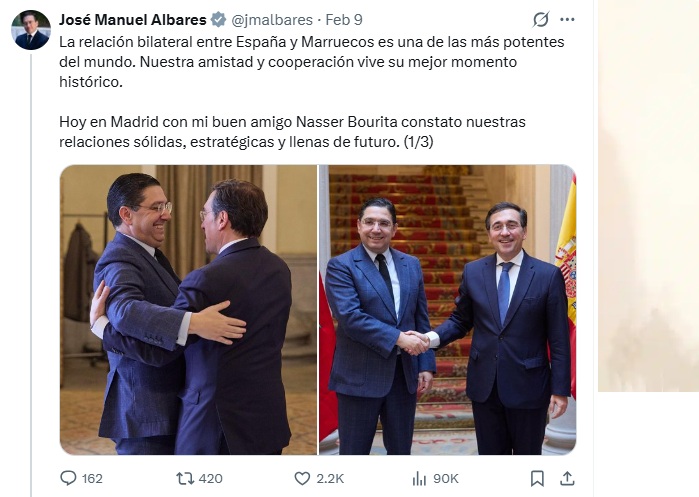Like the tweet with the heart icon
The height and width of the screenshot is (497, 699).
tap(302, 478)
